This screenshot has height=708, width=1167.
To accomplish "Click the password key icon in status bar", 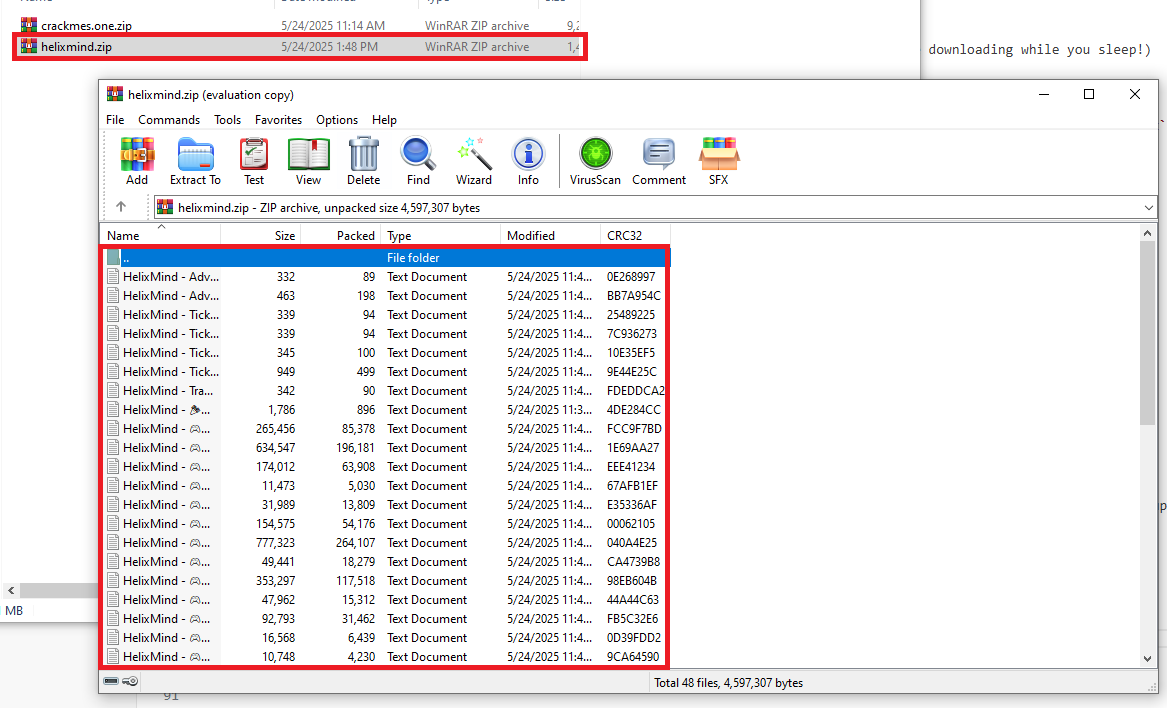I will 130,681.
